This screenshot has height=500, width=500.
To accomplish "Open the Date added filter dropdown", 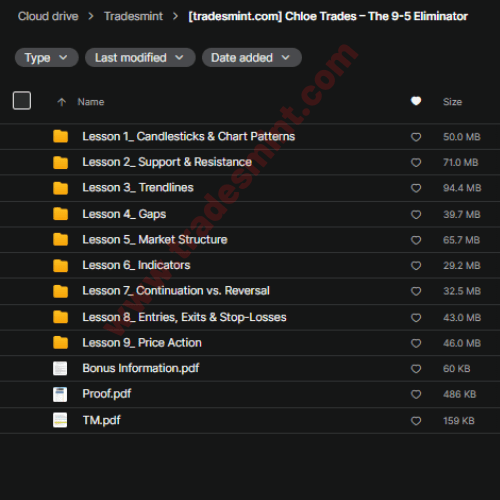I will pyautogui.click(x=252, y=58).
